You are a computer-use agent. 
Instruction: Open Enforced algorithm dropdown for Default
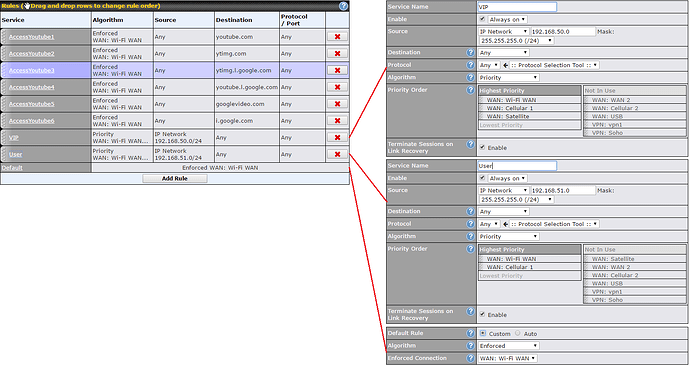[x=509, y=346]
